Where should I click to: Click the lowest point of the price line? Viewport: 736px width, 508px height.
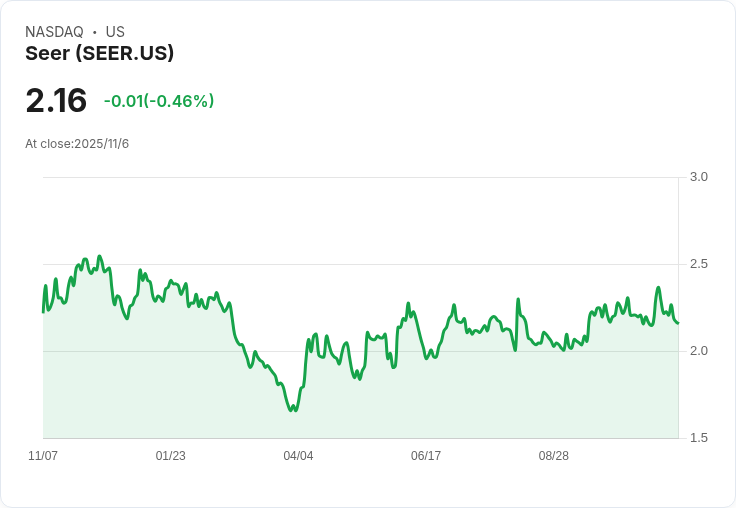[x=291, y=411]
